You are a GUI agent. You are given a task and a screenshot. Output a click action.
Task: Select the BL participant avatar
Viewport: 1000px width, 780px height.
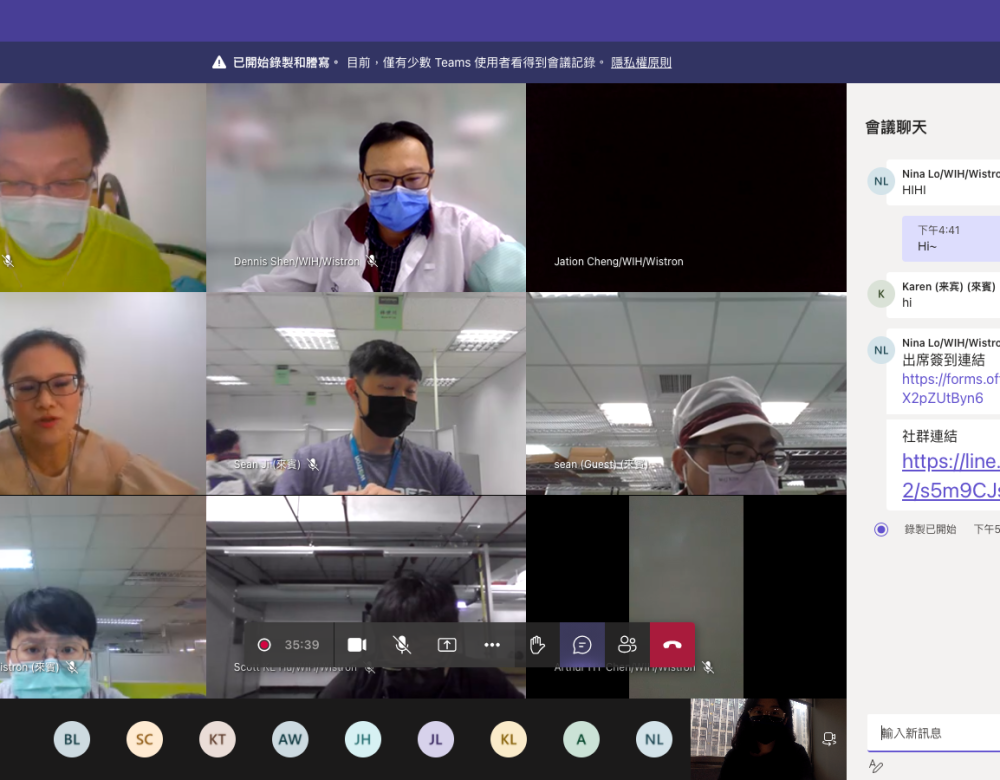point(72,740)
